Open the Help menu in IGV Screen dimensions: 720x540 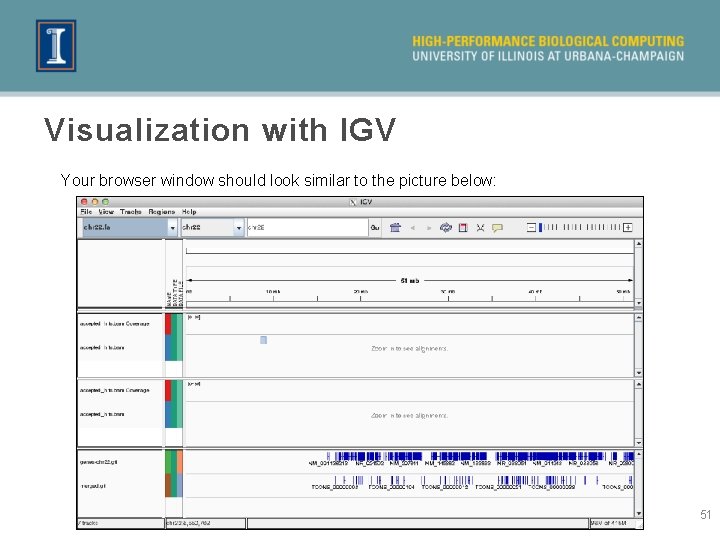coord(189,212)
